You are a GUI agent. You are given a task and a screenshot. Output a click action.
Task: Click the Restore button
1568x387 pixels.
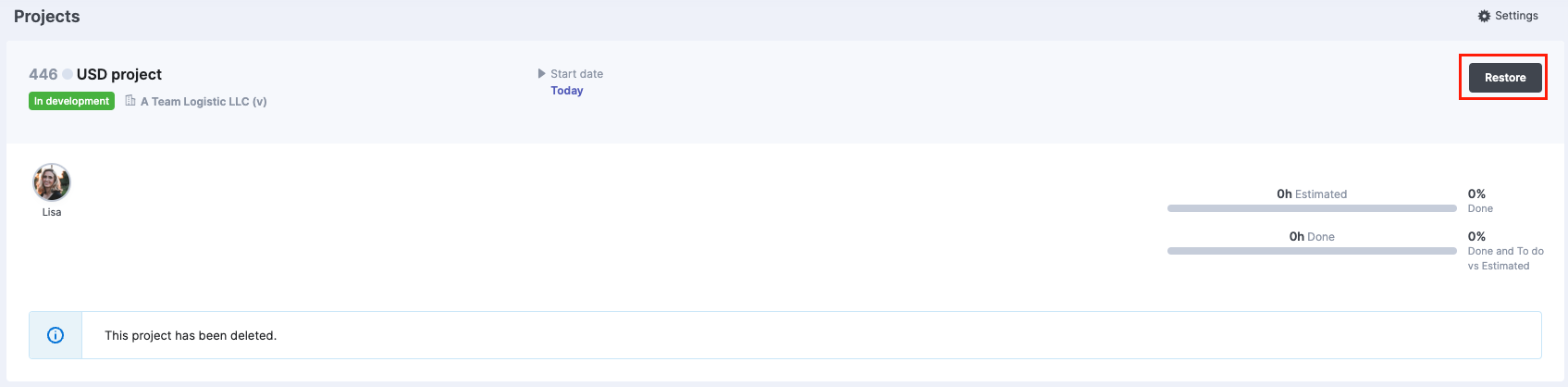click(1505, 78)
